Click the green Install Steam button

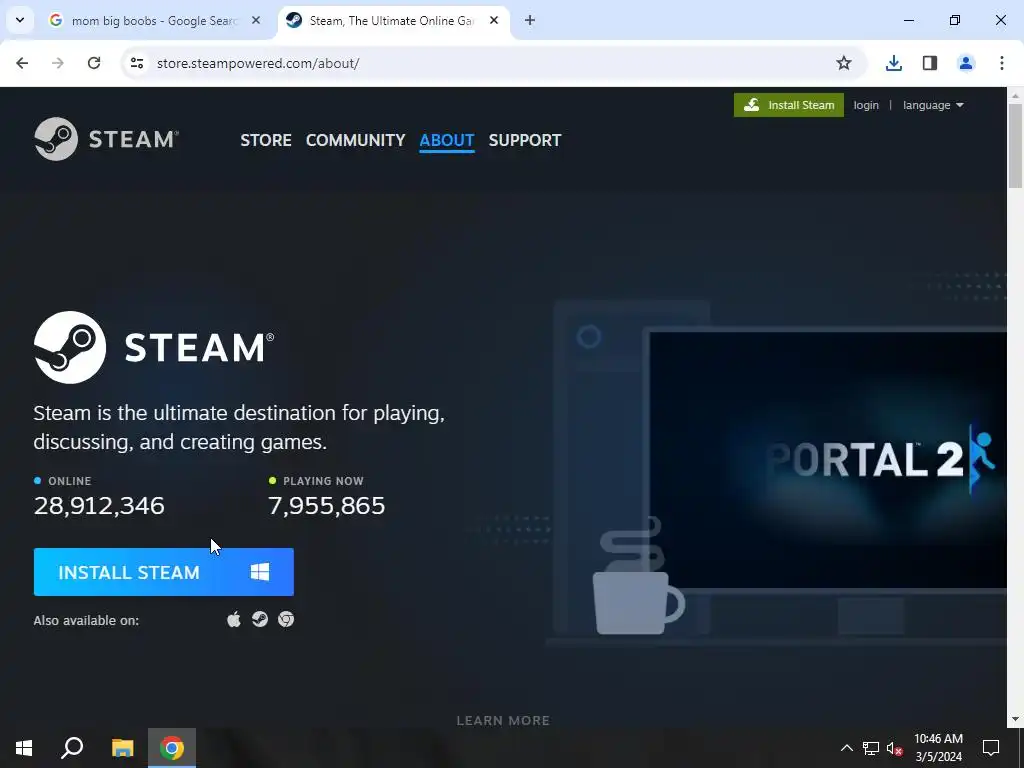pos(789,105)
